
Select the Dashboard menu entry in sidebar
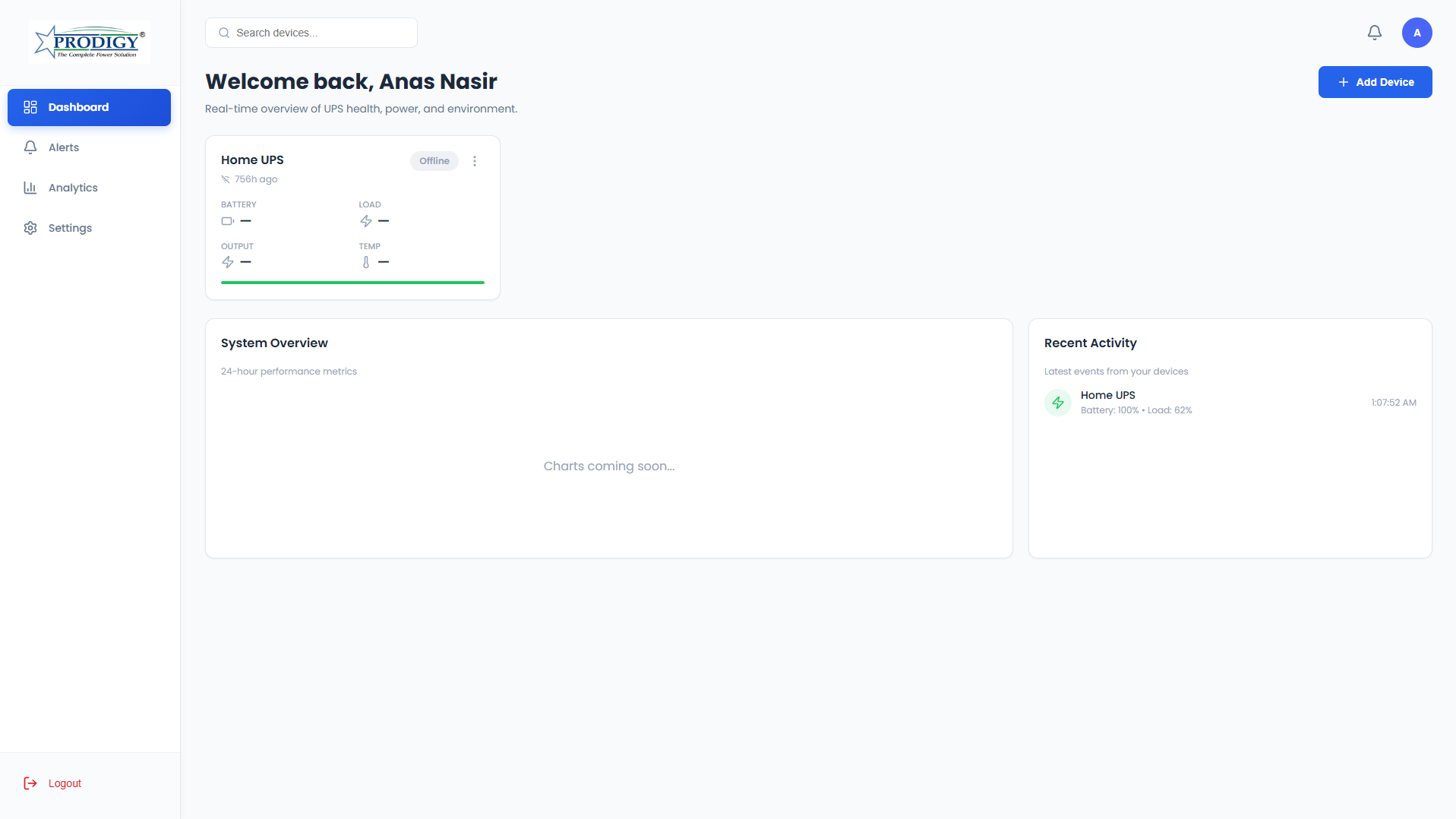pos(77,107)
